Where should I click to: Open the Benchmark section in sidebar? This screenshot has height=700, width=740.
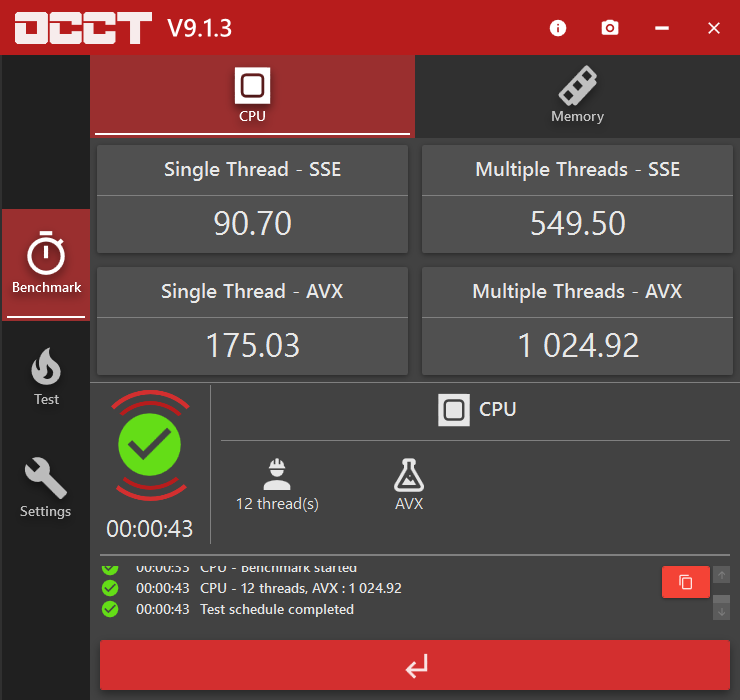coord(46,264)
